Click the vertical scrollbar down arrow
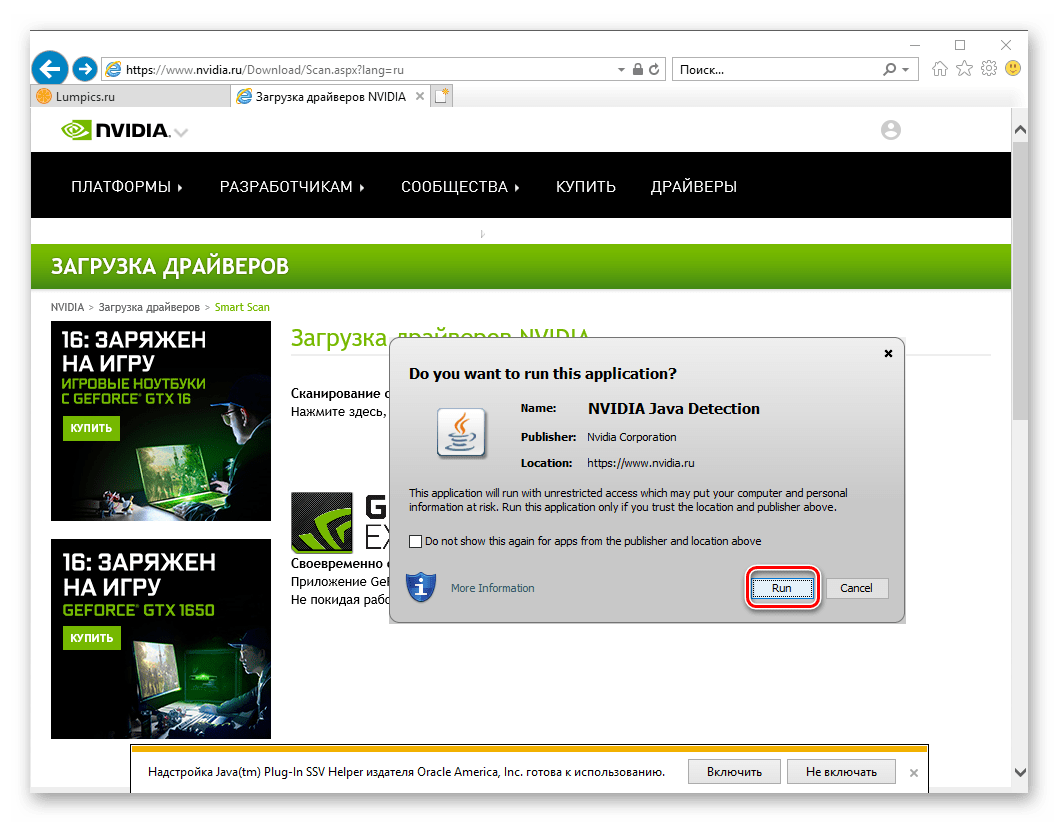Screen dimensions: 1058x823 point(1021,771)
